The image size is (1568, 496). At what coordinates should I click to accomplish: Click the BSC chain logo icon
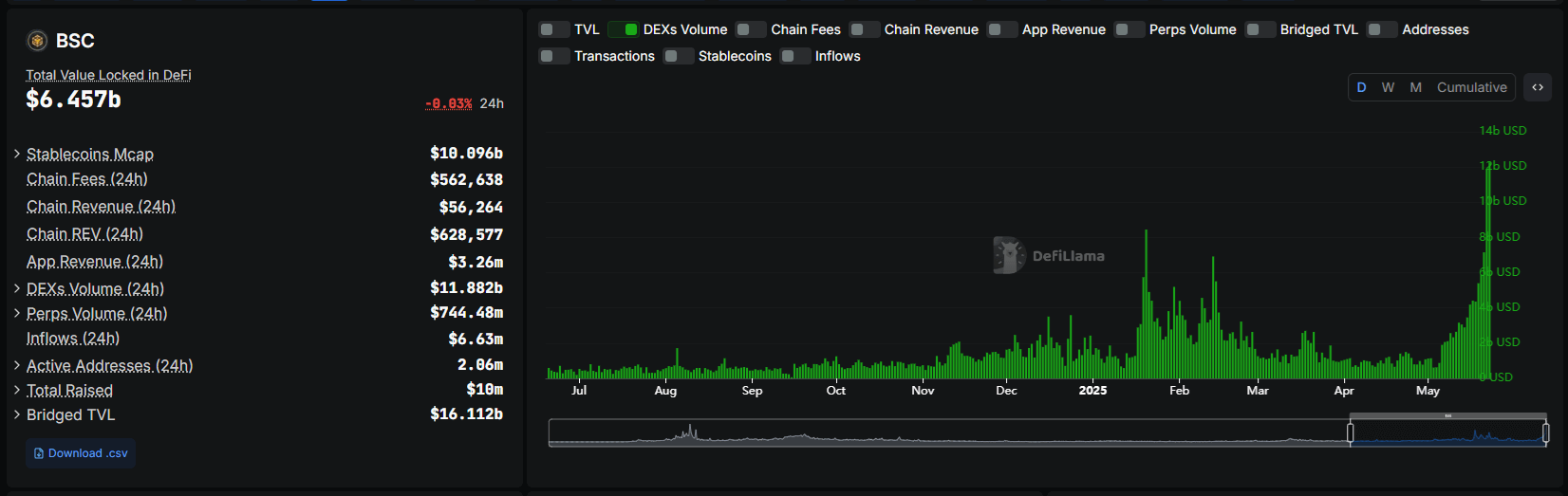37,41
